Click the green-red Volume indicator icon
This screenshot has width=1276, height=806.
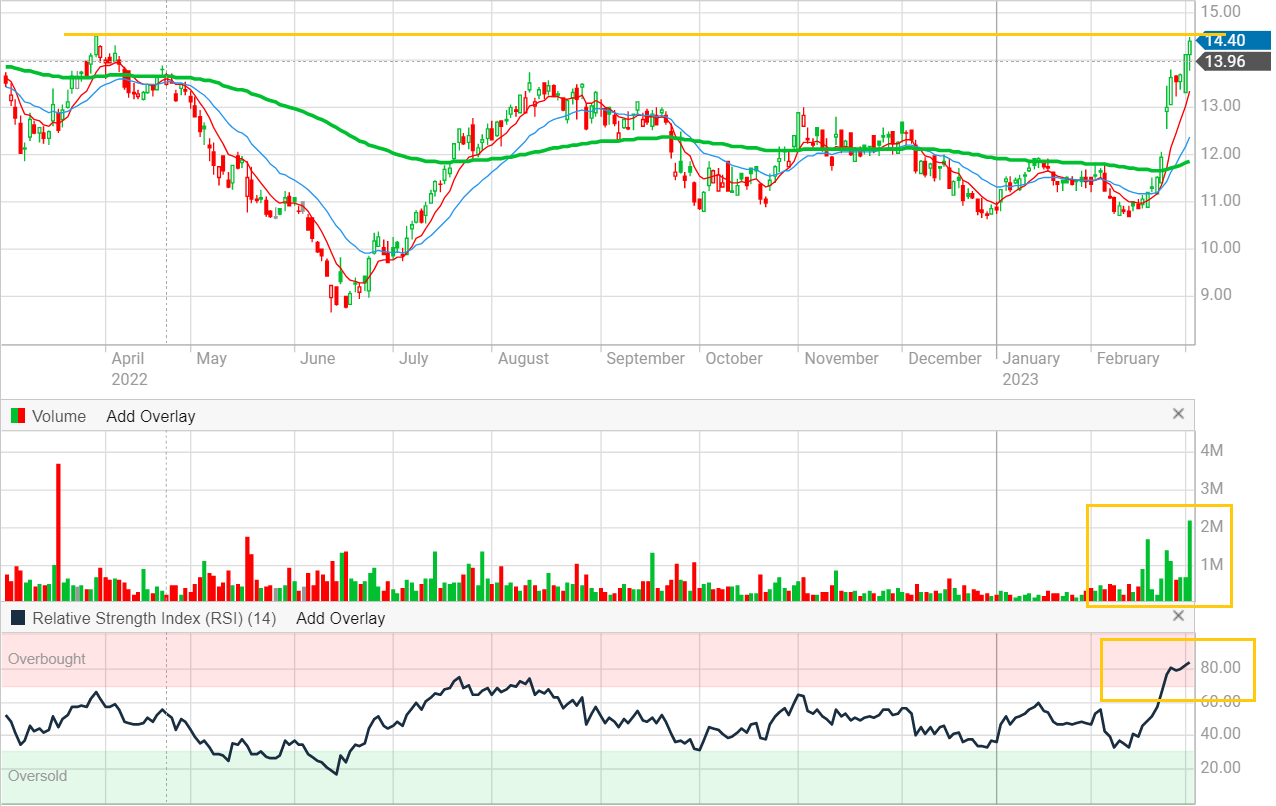[x=17, y=416]
